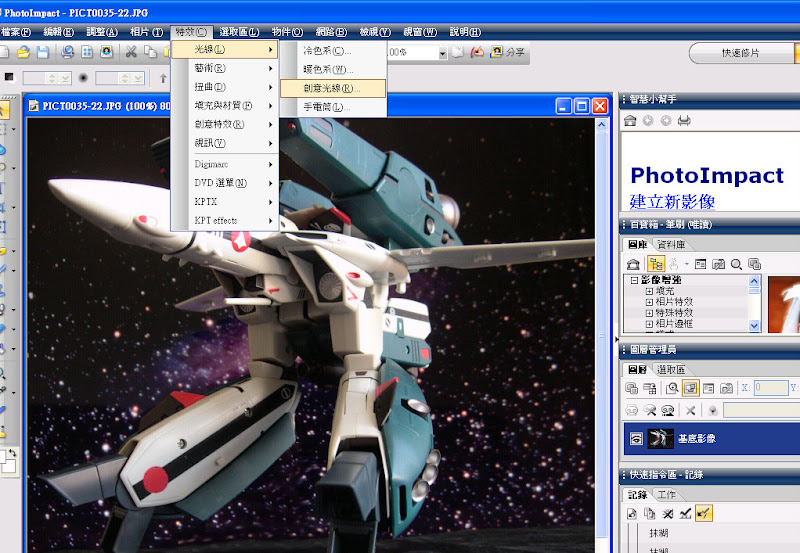800x553 pixels.
Task: Open the 扭曲(D) submenu
Action: tap(225, 87)
